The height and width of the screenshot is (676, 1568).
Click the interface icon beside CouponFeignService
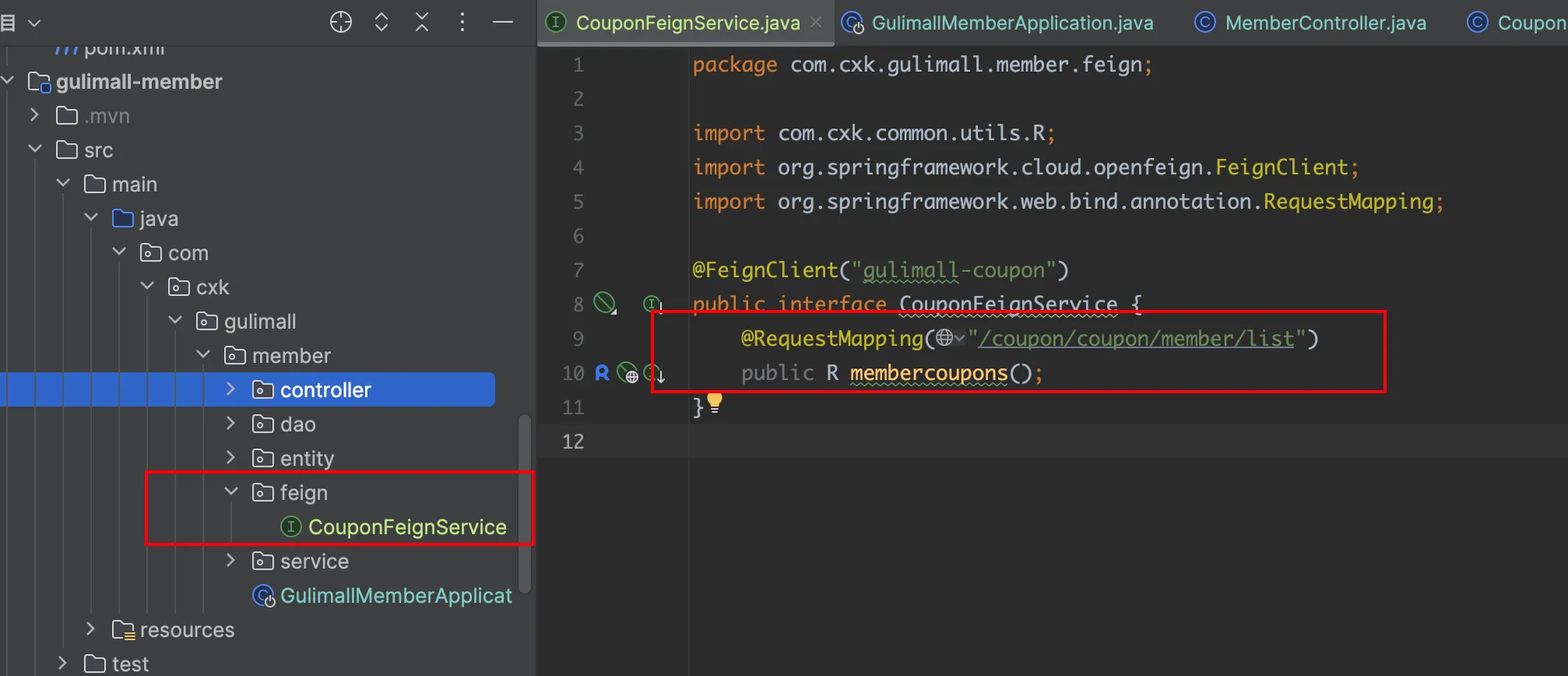290,527
